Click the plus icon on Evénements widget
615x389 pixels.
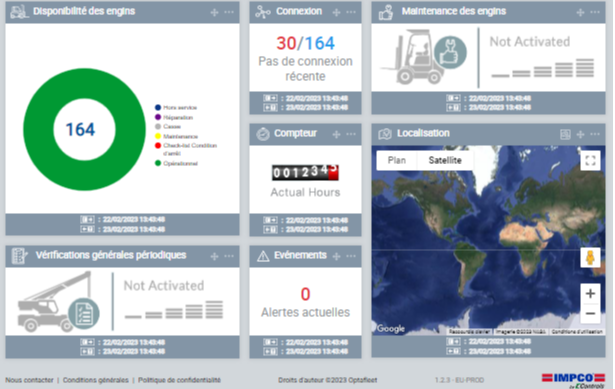click(x=336, y=256)
